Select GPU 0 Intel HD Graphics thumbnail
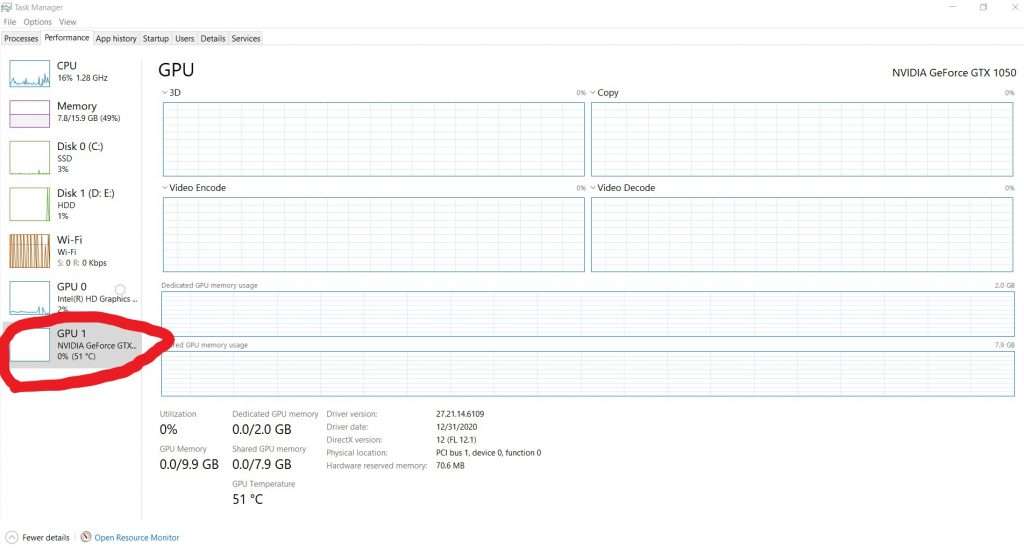This screenshot has width=1024, height=548. click(29, 298)
